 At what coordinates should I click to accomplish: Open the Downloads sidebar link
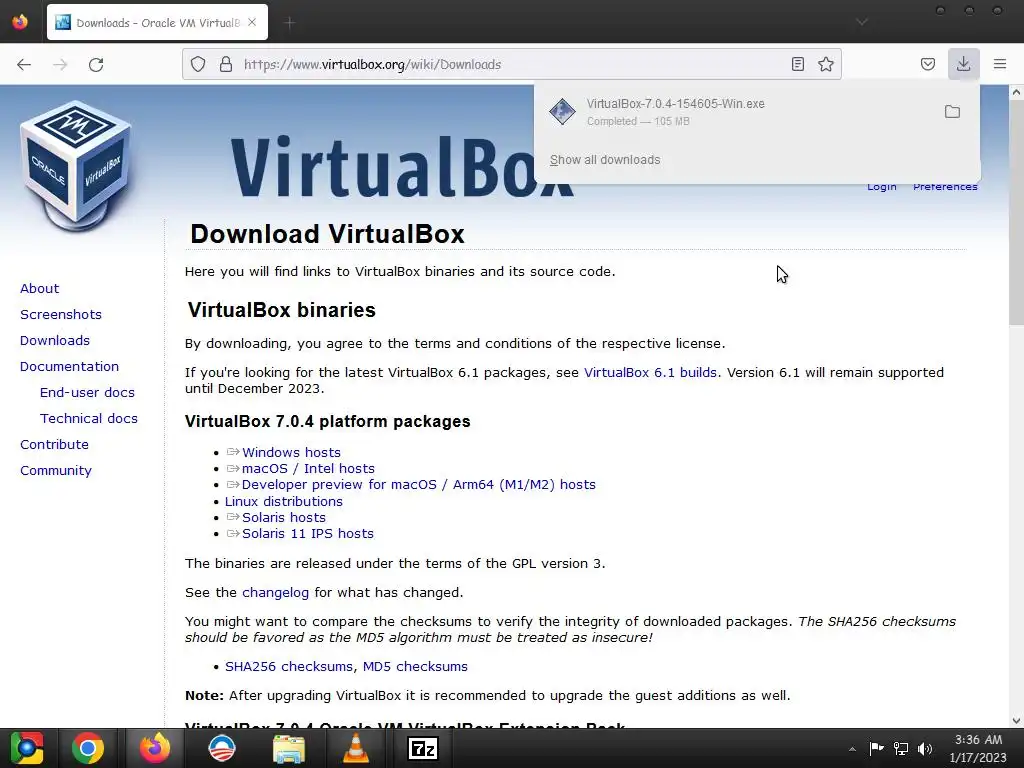click(x=55, y=341)
